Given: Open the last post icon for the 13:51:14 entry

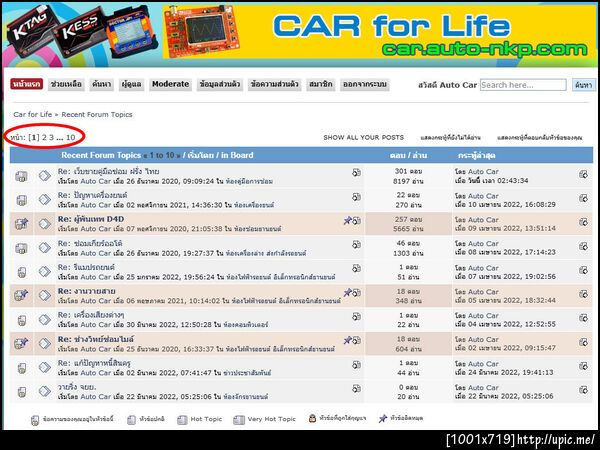Looking at the screenshot, I should (583, 222).
